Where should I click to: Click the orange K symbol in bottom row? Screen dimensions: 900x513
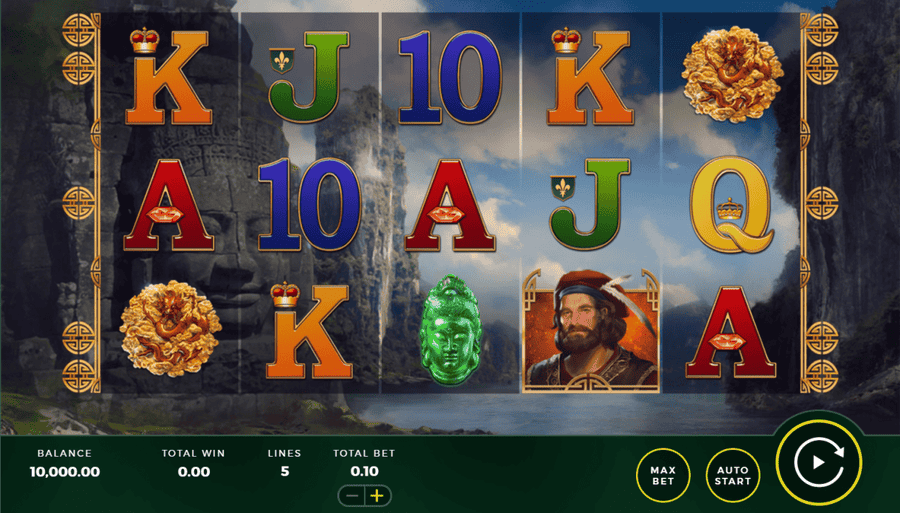[310, 331]
